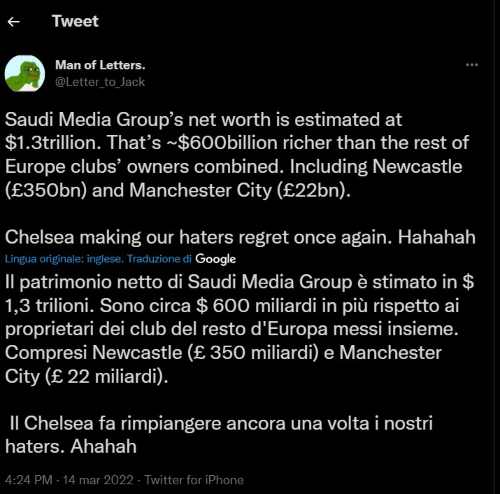Open the Twitter for iPhone source link
The height and width of the screenshot is (494, 500).
point(194,480)
